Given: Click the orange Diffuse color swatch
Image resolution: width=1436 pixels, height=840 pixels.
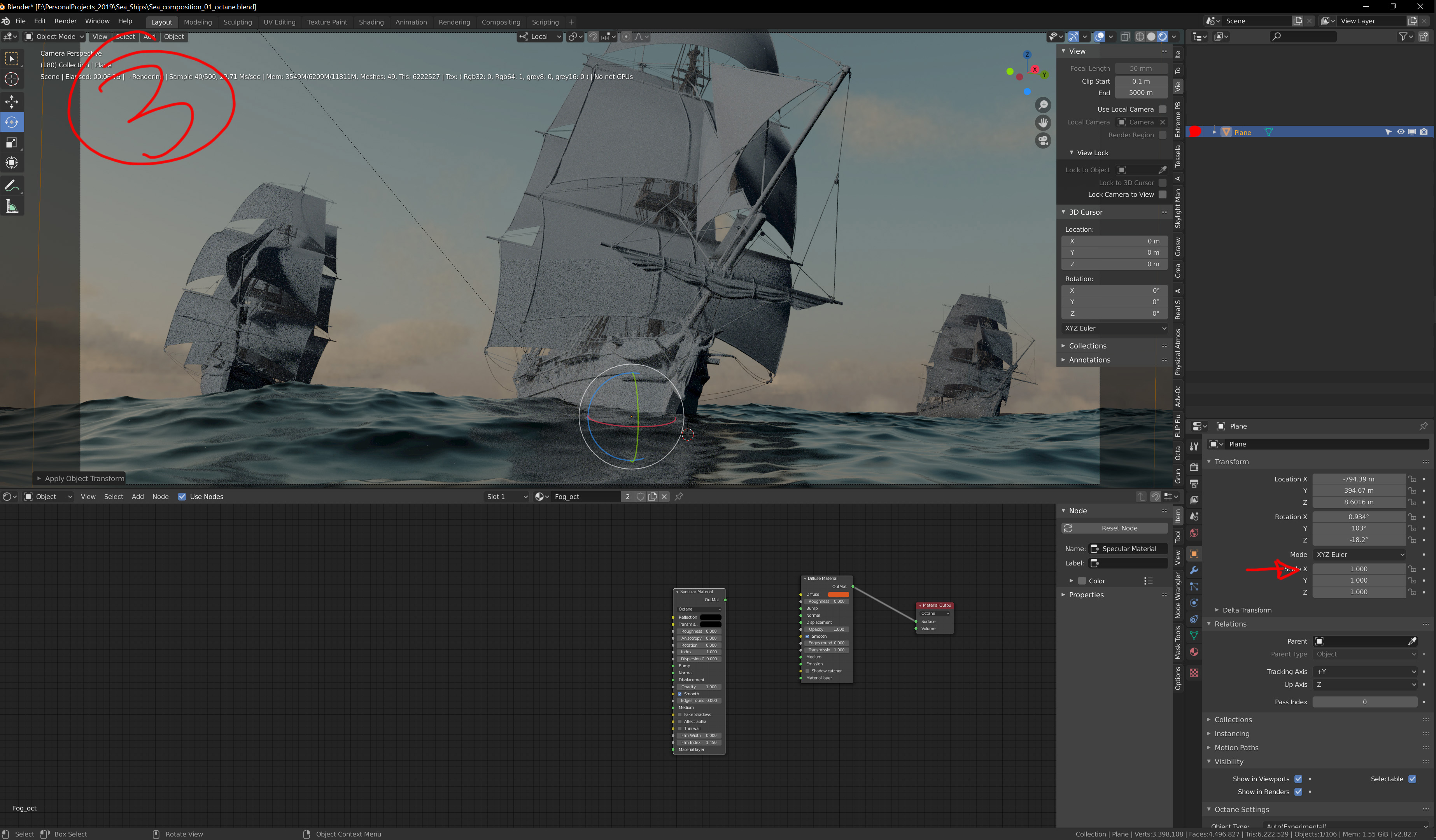Looking at the screenshot, I should click(x=838, y=594).
